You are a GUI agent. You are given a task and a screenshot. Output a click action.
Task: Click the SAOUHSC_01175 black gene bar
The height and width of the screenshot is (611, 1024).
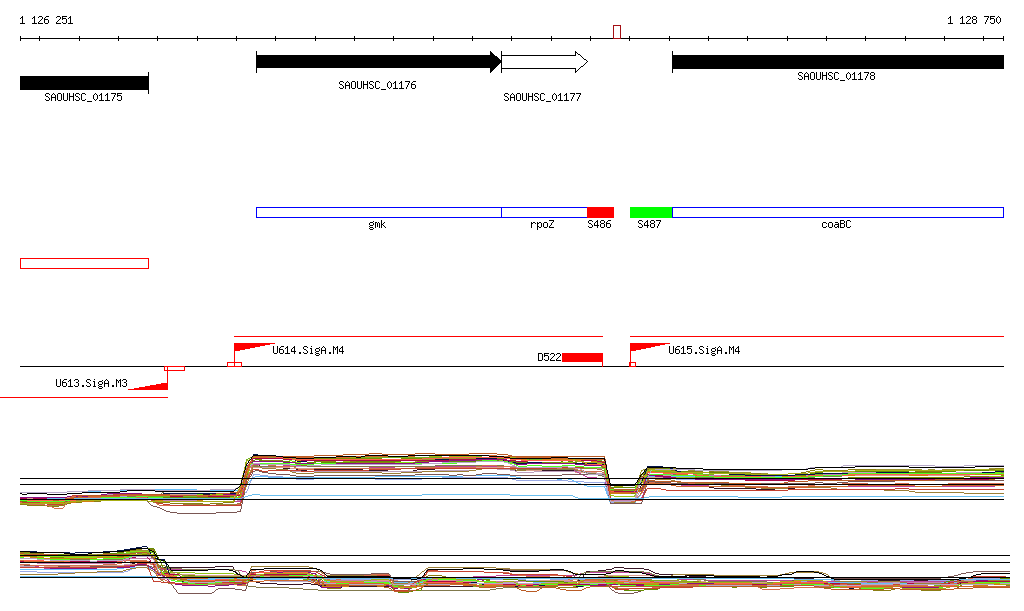click(84, 83)
